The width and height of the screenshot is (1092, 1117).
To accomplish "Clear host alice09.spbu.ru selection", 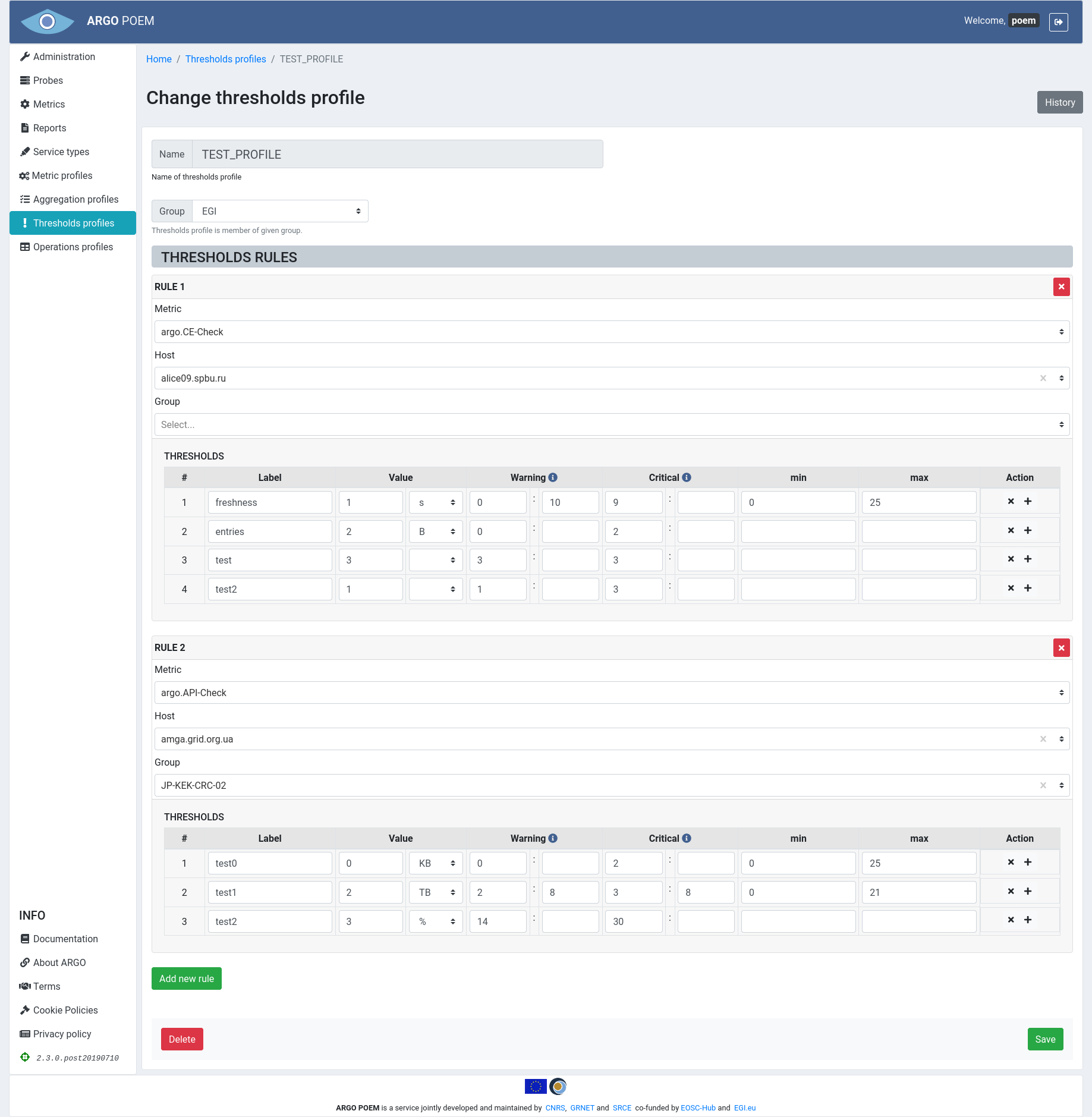I will click(1043, 378).
